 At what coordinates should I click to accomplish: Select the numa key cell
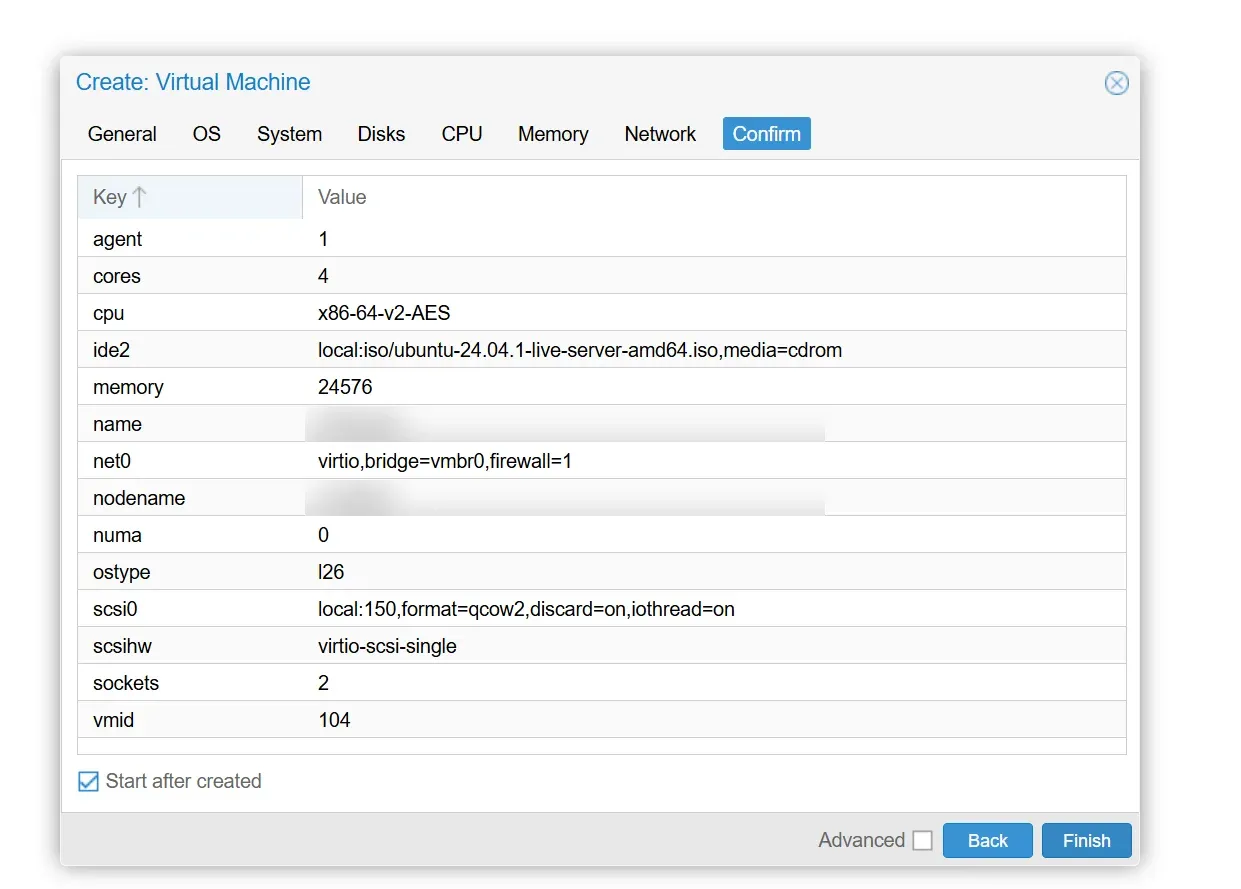190,535
